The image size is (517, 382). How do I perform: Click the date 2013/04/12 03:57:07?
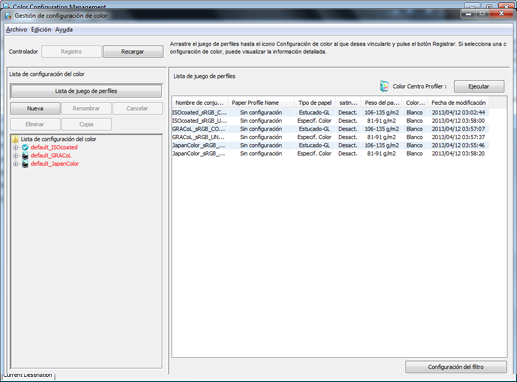[458, 129]
